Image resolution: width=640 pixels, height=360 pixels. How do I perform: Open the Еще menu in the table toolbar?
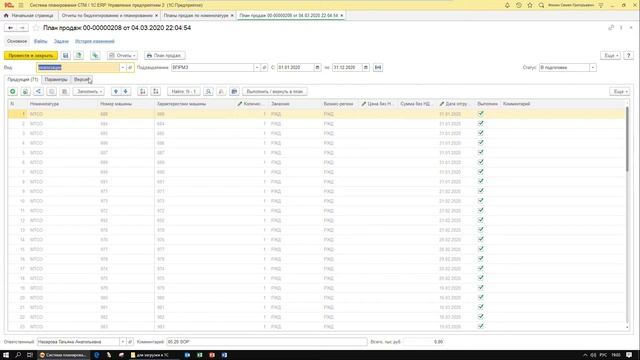(620, 91)
